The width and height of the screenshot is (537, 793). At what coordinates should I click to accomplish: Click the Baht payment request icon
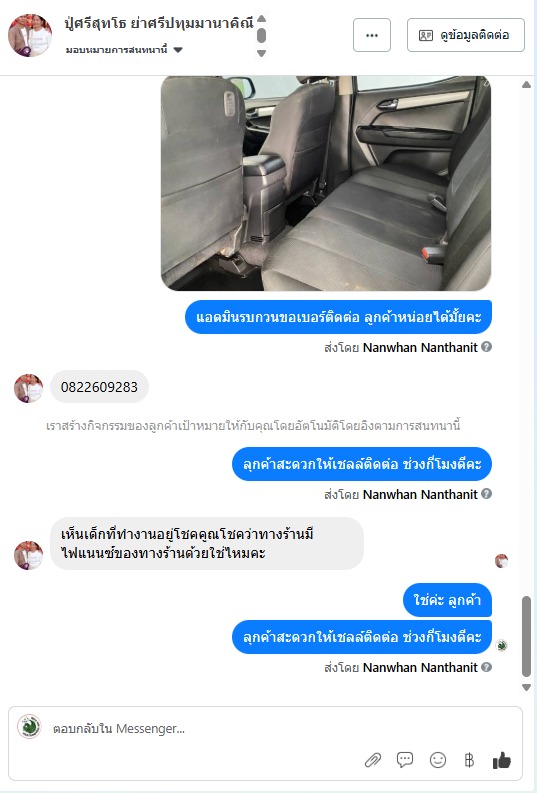pyautogui.click(x=469, y=760)
